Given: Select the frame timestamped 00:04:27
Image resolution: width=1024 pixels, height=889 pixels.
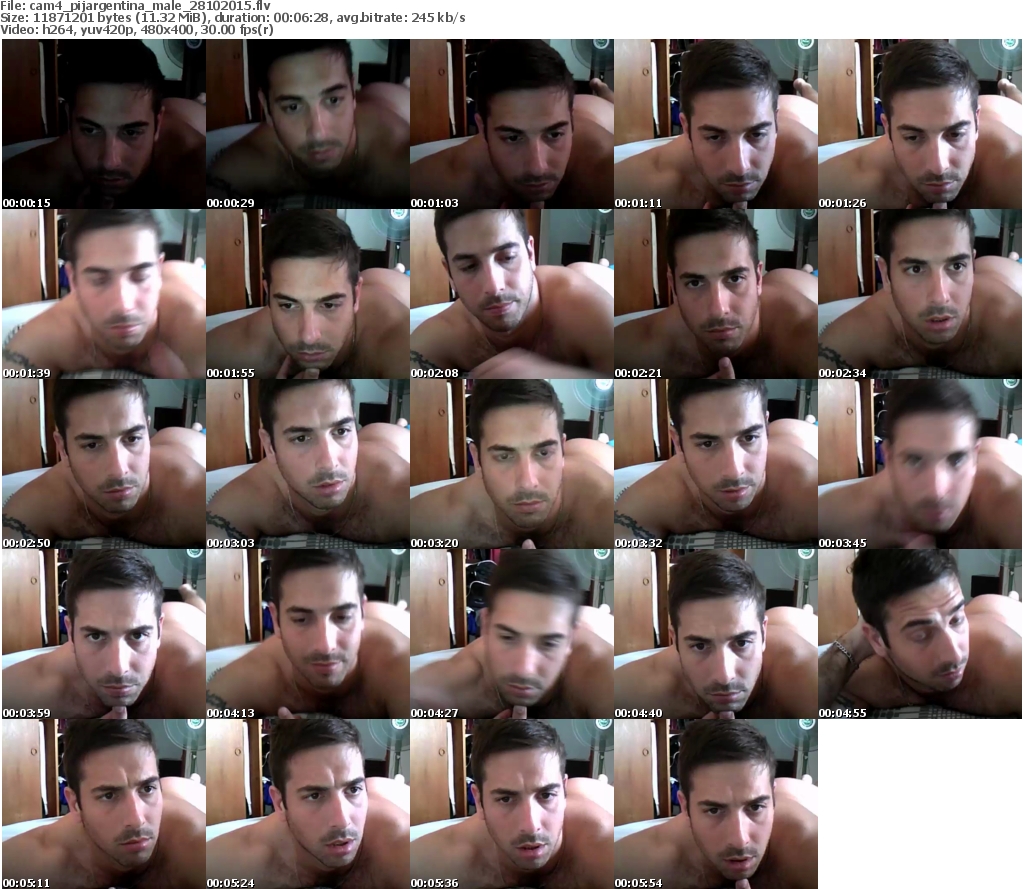Looking at the screenshot, I should coord(512,634).
